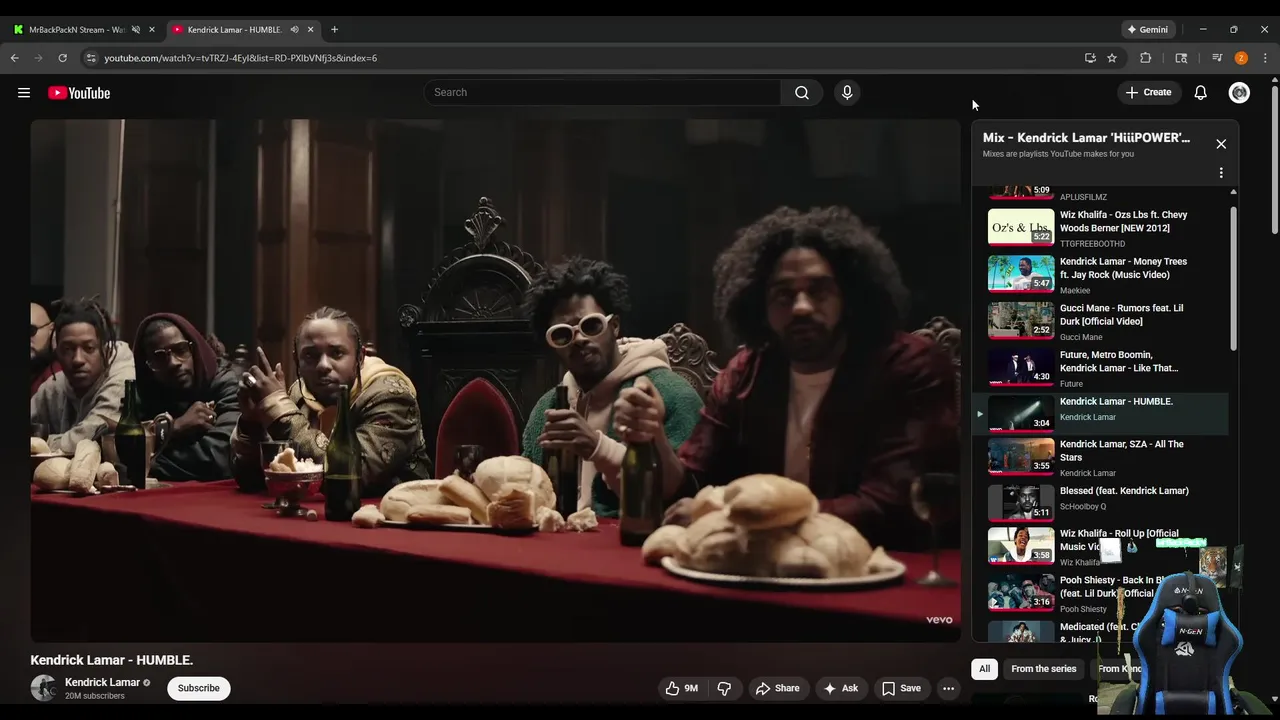
Task: Bookmark this page with star icon
Action: pyautogui.click(x=1112, y=58)
